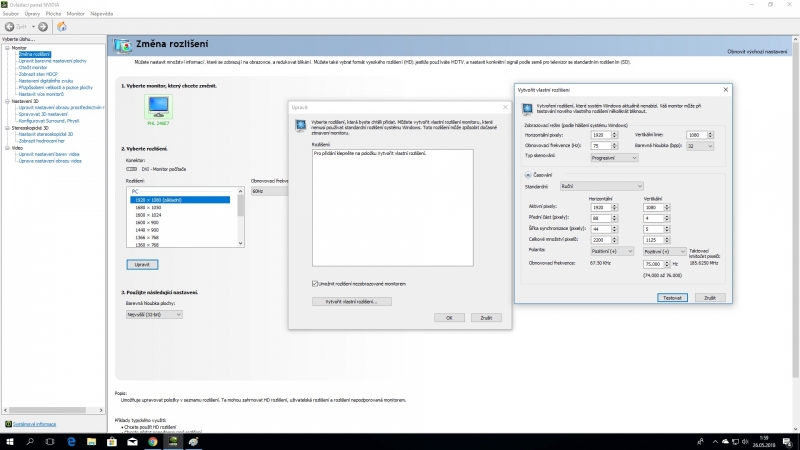Open Zobrazit hodnocení her page
Image resolution: width=800 pixels, height=450 pixels.
[x=42, y=141]
